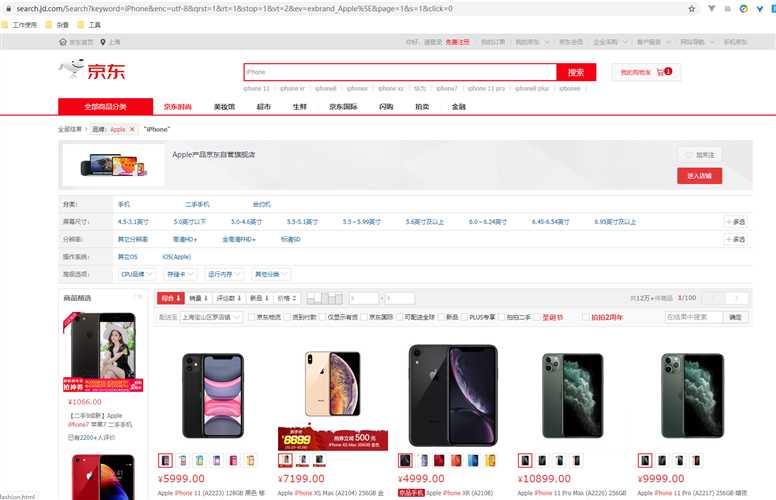Screen dimensions: 776x500
Task: Sort results by 销量
Action: tap(198, 298)
